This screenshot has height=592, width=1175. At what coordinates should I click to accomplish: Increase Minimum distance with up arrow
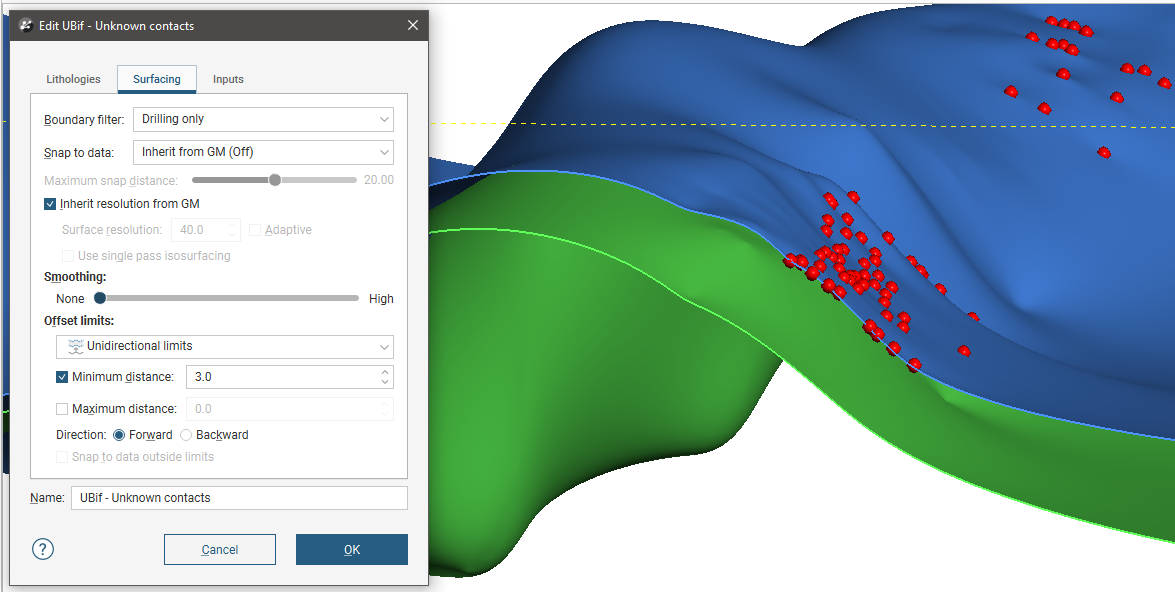pyautogui.click(x=384, y=372)
